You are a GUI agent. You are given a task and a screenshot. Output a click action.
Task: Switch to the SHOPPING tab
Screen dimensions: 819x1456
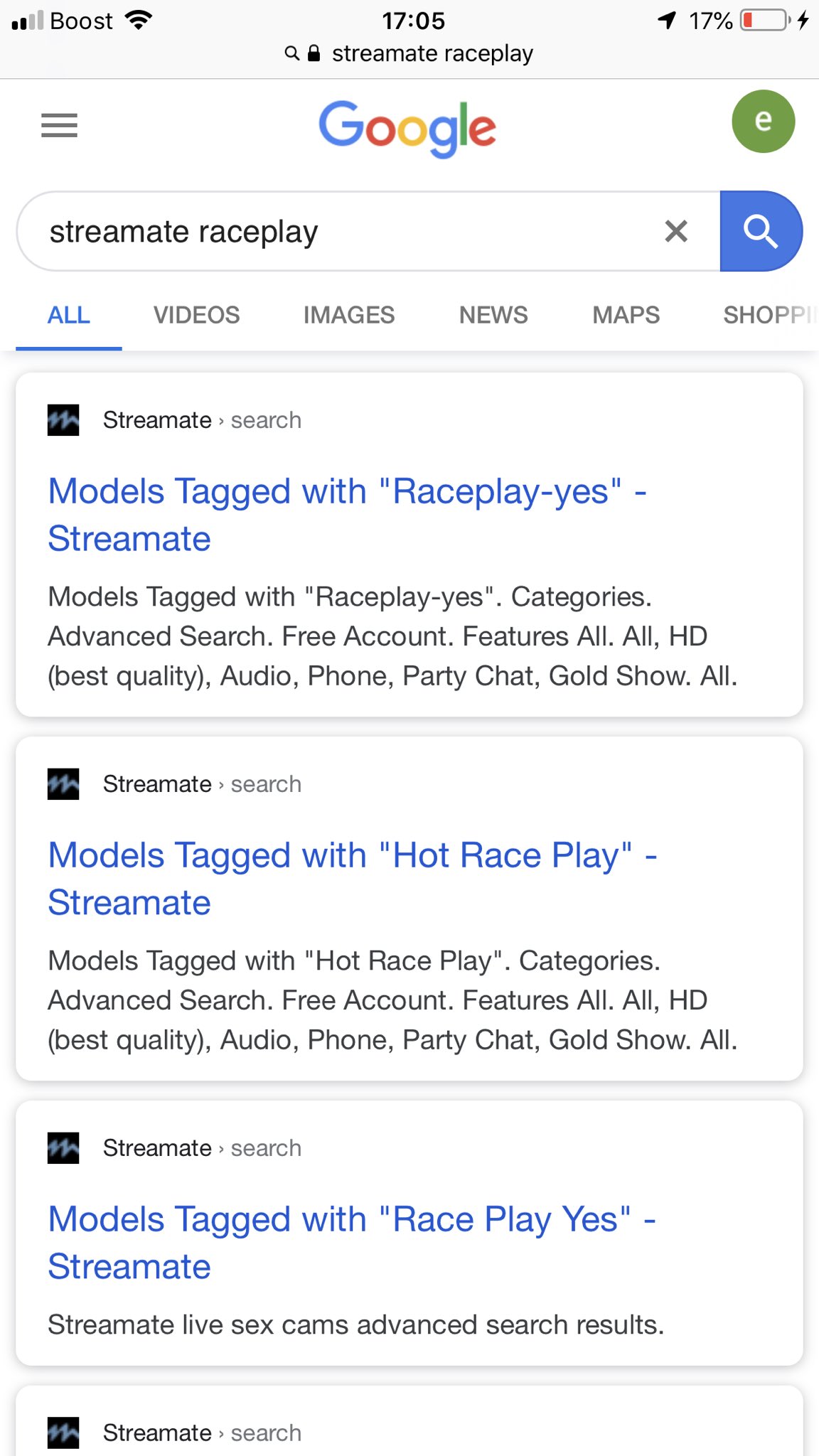(x=771, y=315)
